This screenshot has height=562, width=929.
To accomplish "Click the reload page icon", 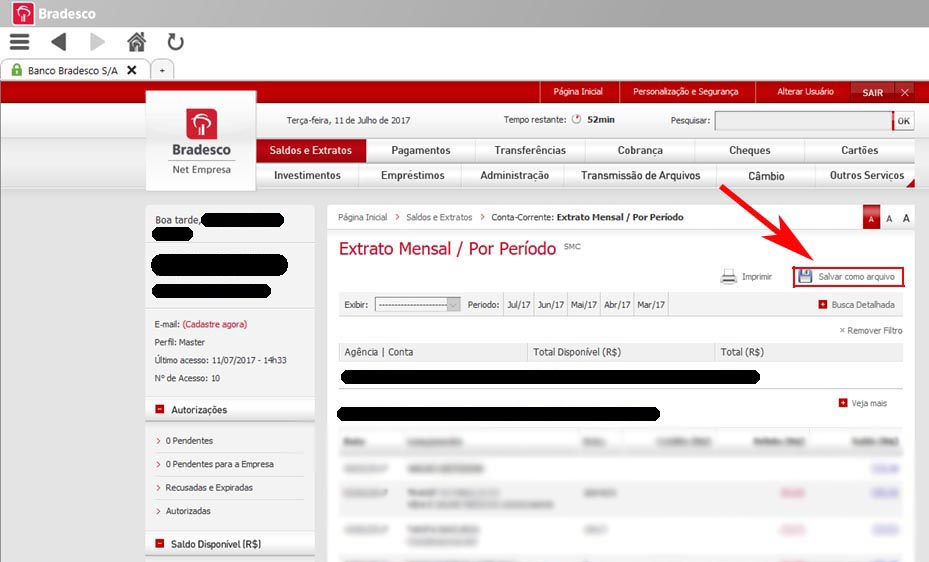I will [x=175, y=42].
